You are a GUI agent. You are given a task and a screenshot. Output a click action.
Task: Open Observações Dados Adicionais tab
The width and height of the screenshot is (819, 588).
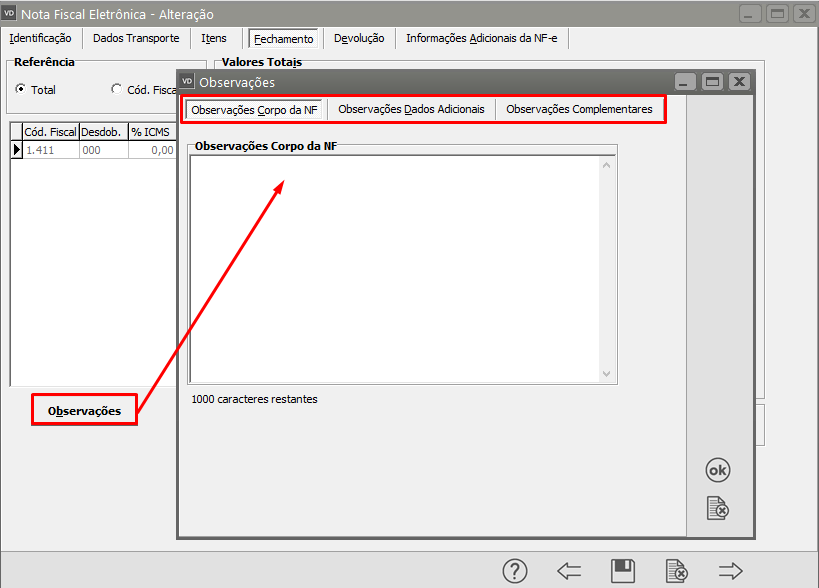411,109
